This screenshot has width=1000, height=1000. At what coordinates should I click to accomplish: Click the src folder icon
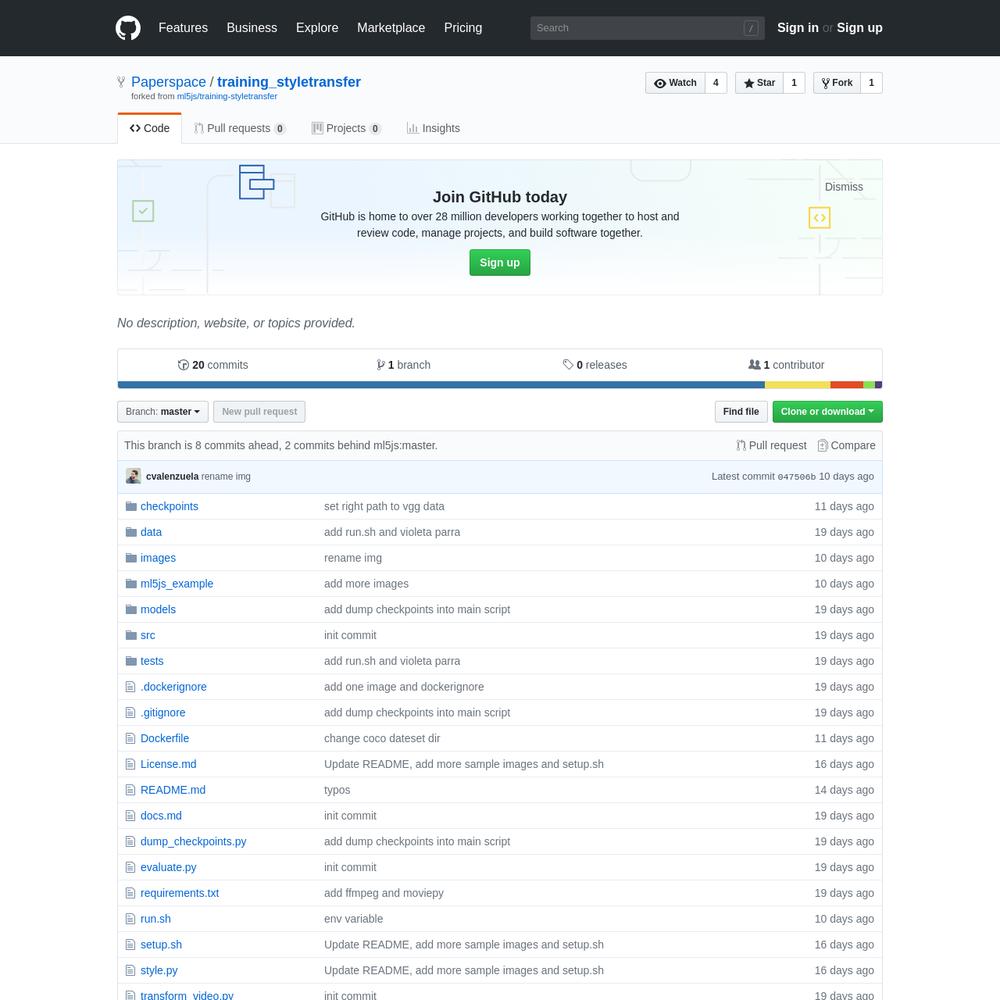(x=131, y=635)
